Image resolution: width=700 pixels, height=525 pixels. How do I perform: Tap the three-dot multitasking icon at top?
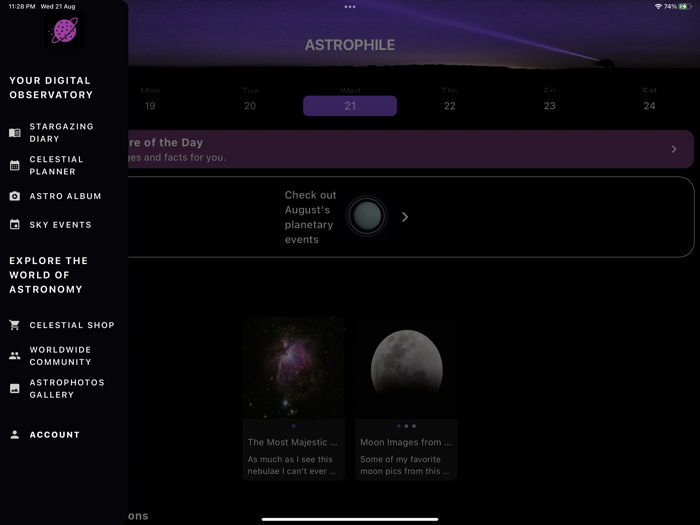(350, 7)
